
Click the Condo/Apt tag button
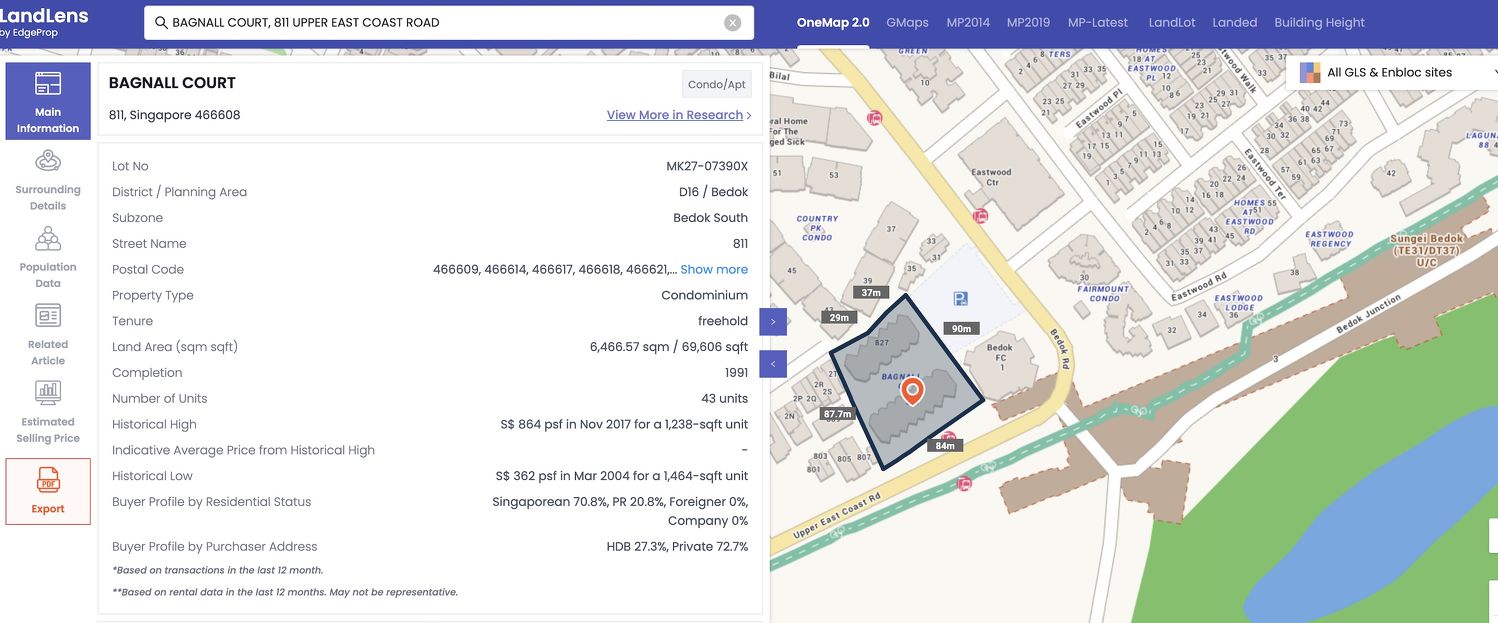pos(716,84)
